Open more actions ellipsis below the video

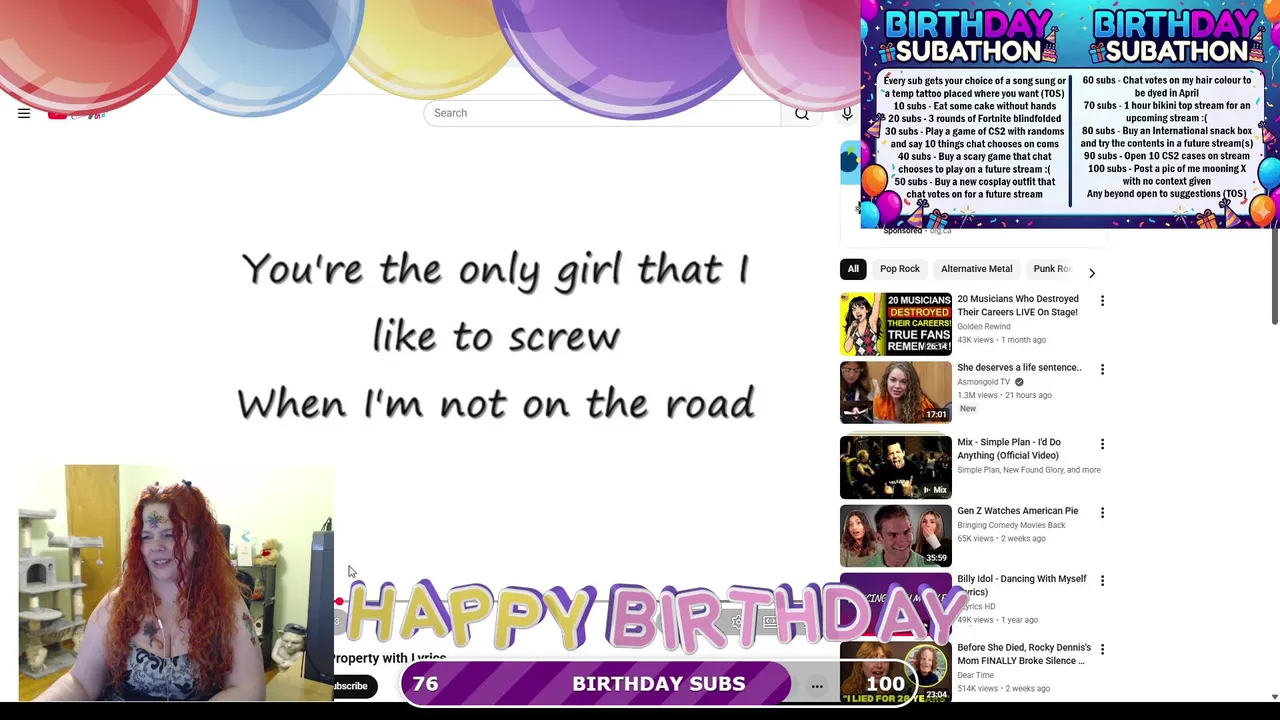[817, 686]
